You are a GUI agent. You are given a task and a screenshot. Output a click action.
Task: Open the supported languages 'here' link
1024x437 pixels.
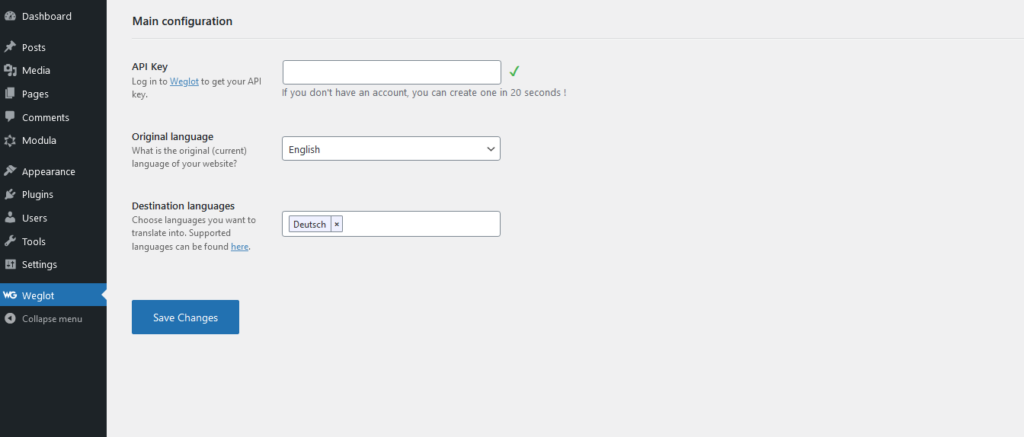(x=239, y=246)
